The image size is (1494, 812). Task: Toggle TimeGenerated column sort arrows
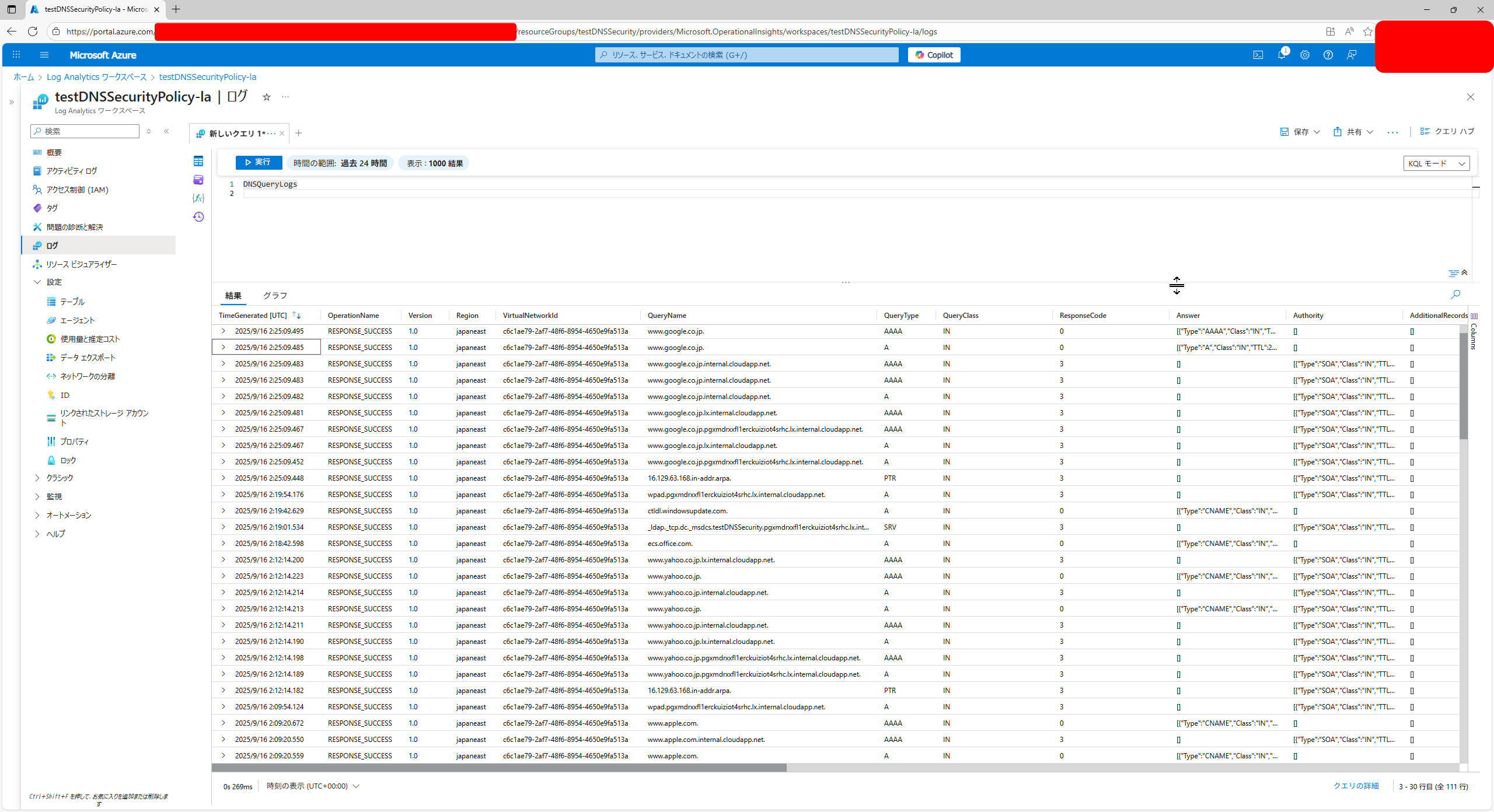tap(296, 316)
